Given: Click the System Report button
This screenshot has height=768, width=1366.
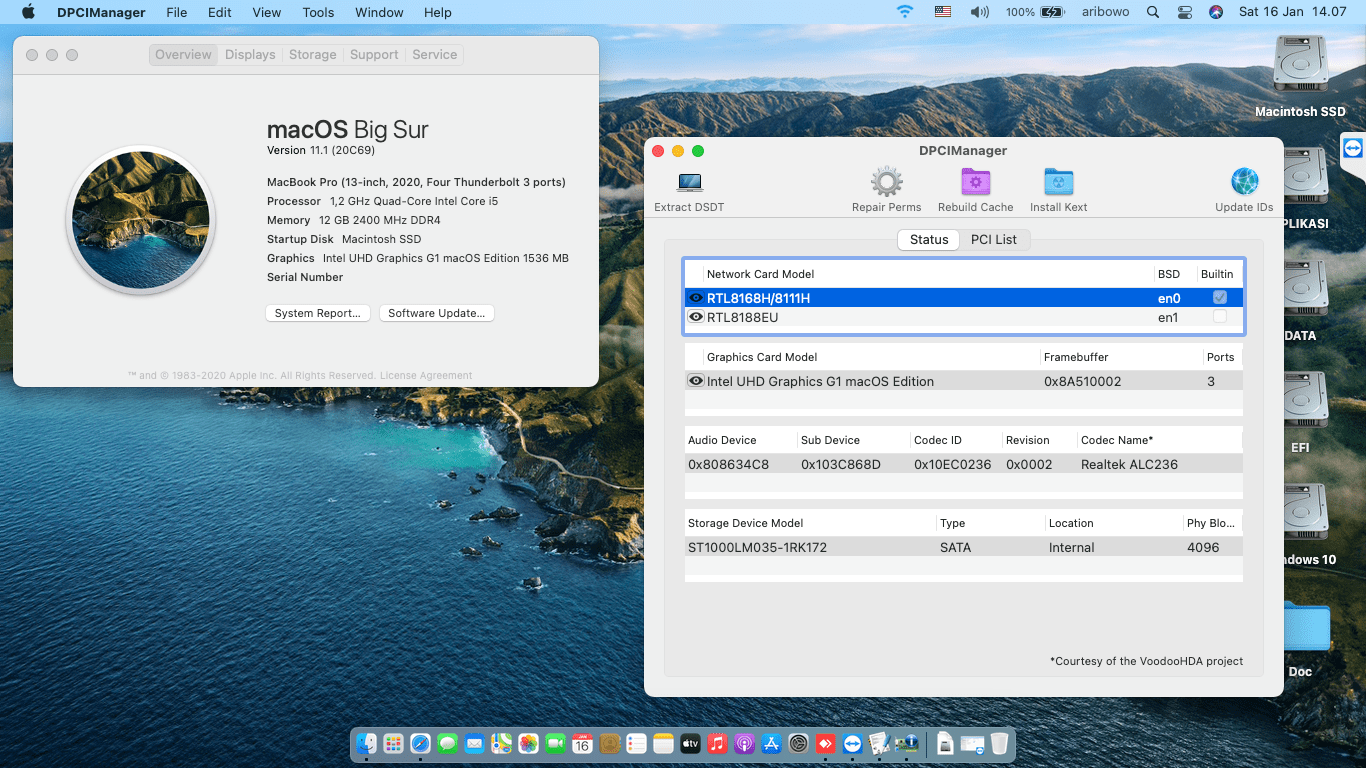Looking at the screenshot, I should (318, 313).
